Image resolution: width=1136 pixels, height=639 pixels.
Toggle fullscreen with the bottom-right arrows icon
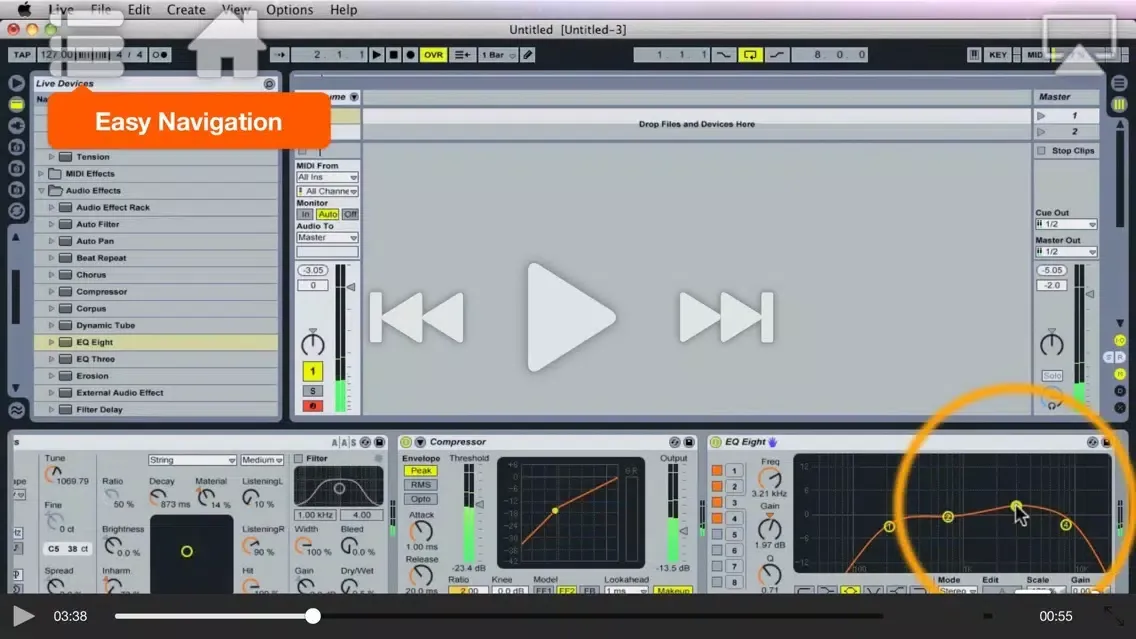pyautogui.click(x=1114, y=616)
